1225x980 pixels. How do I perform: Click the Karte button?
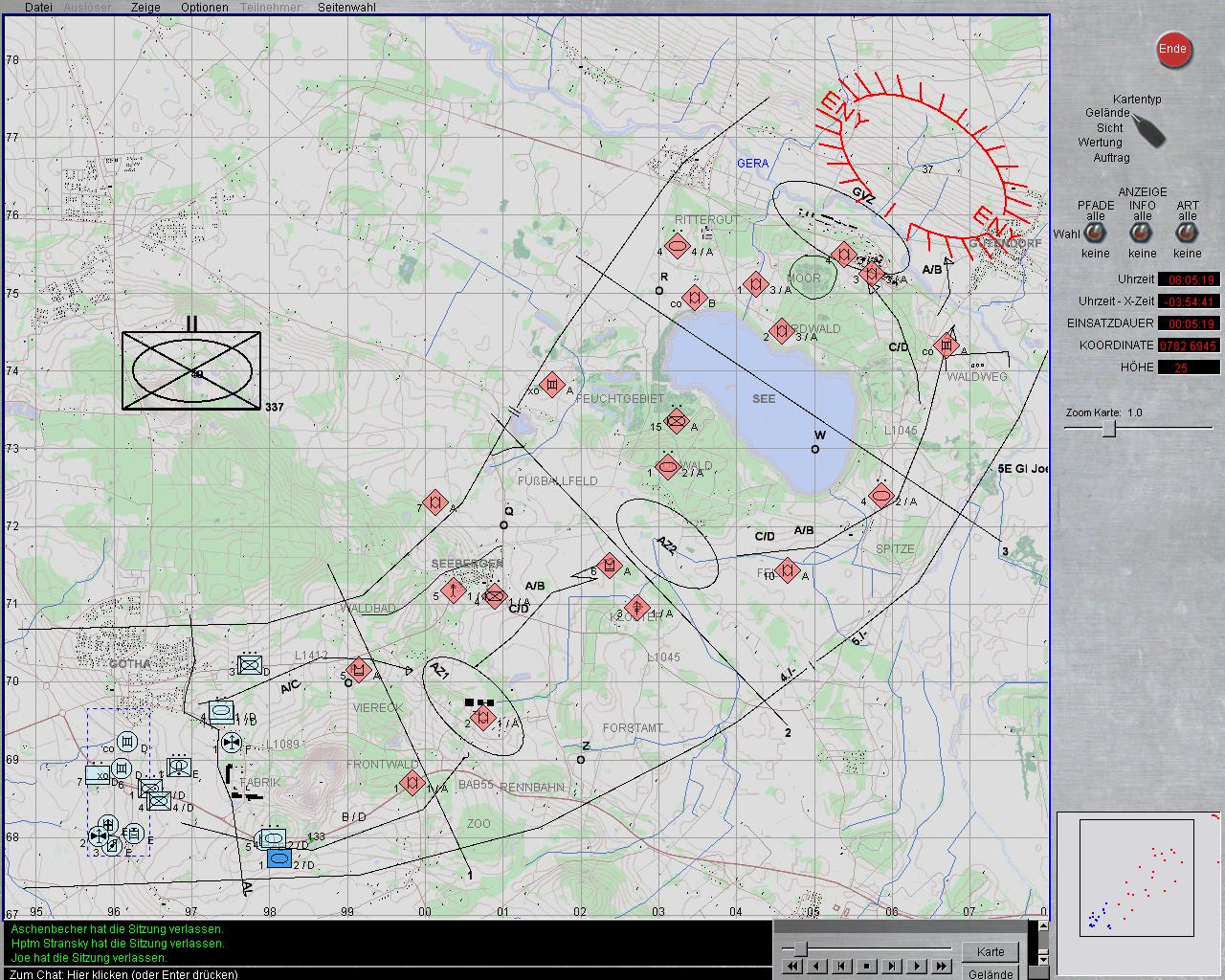coord(991,951)
